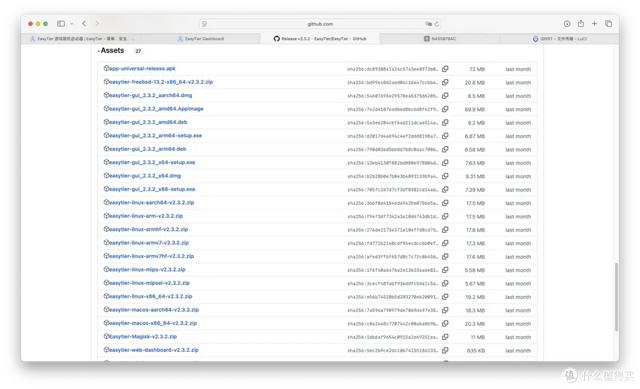
Task: Download easytier-gui_2.3.2_amd64.AppImage
Action: point(156,109)
